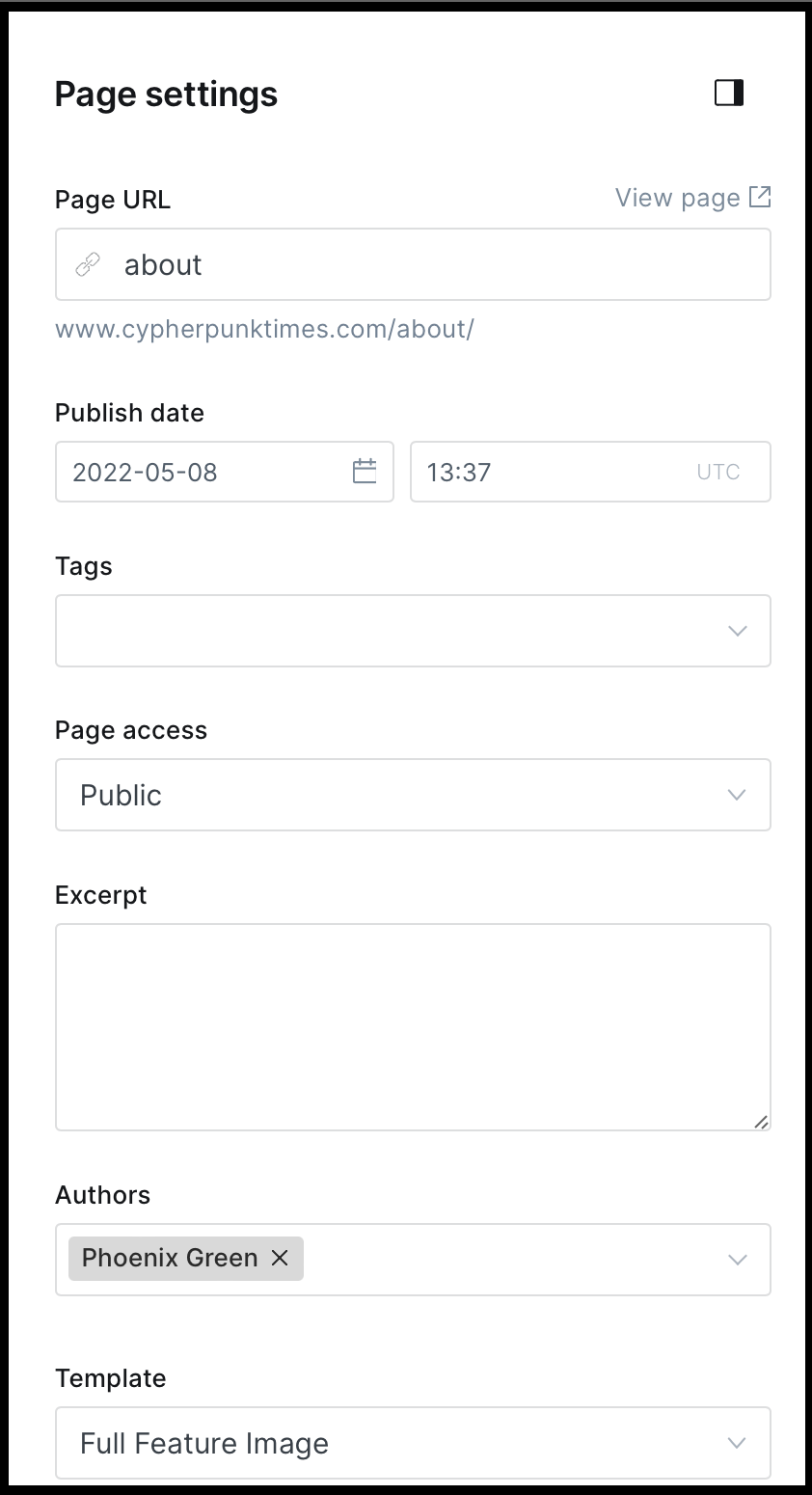Click the publish time field 13:37
This screenshot has height=1495, width=812.
click(x=590, y=472)
